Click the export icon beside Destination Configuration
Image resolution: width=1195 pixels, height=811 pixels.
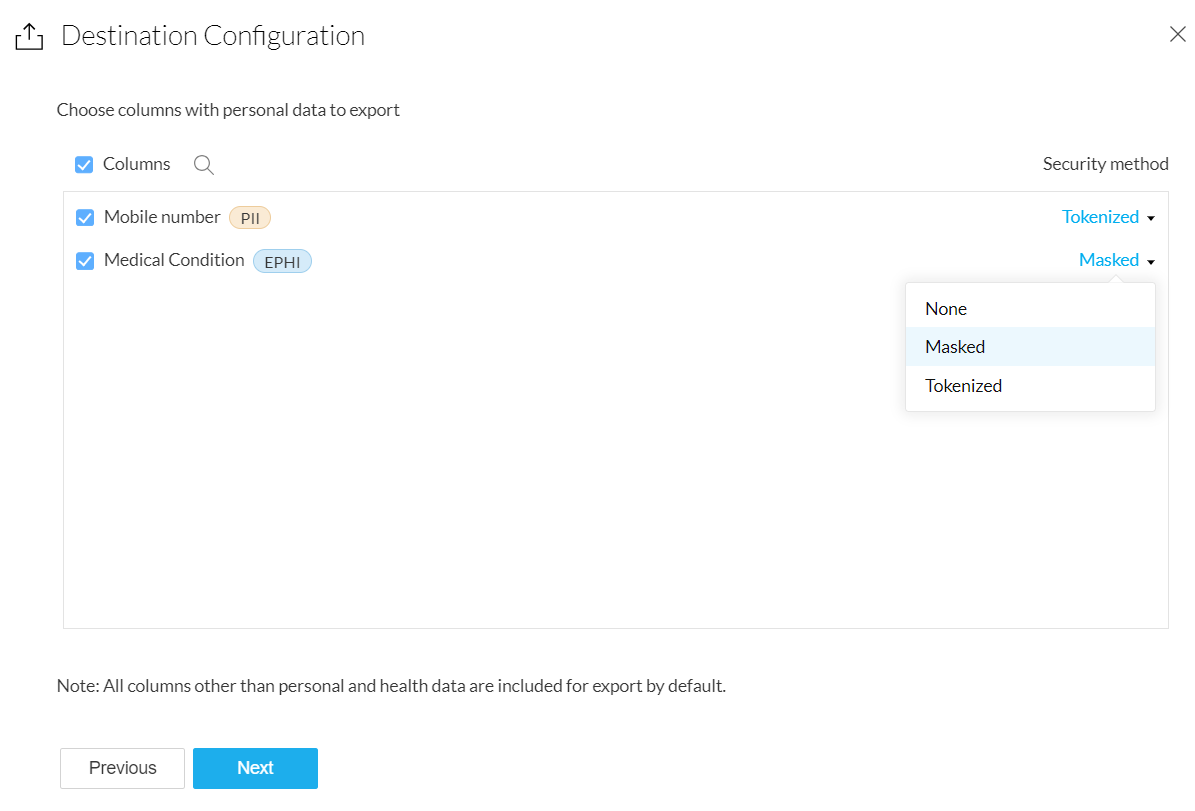(30, 37)
